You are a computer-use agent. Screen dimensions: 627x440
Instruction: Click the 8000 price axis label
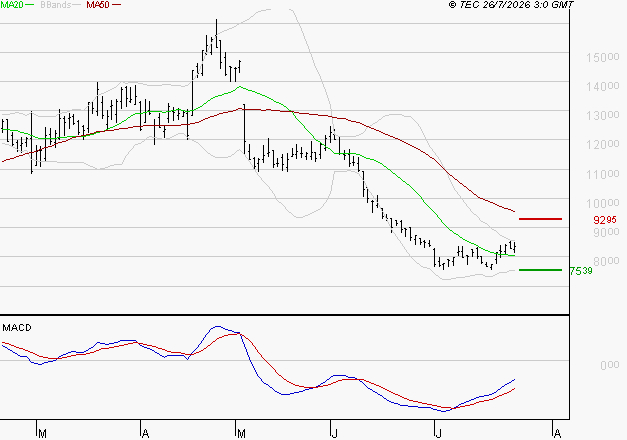point(606,261)
